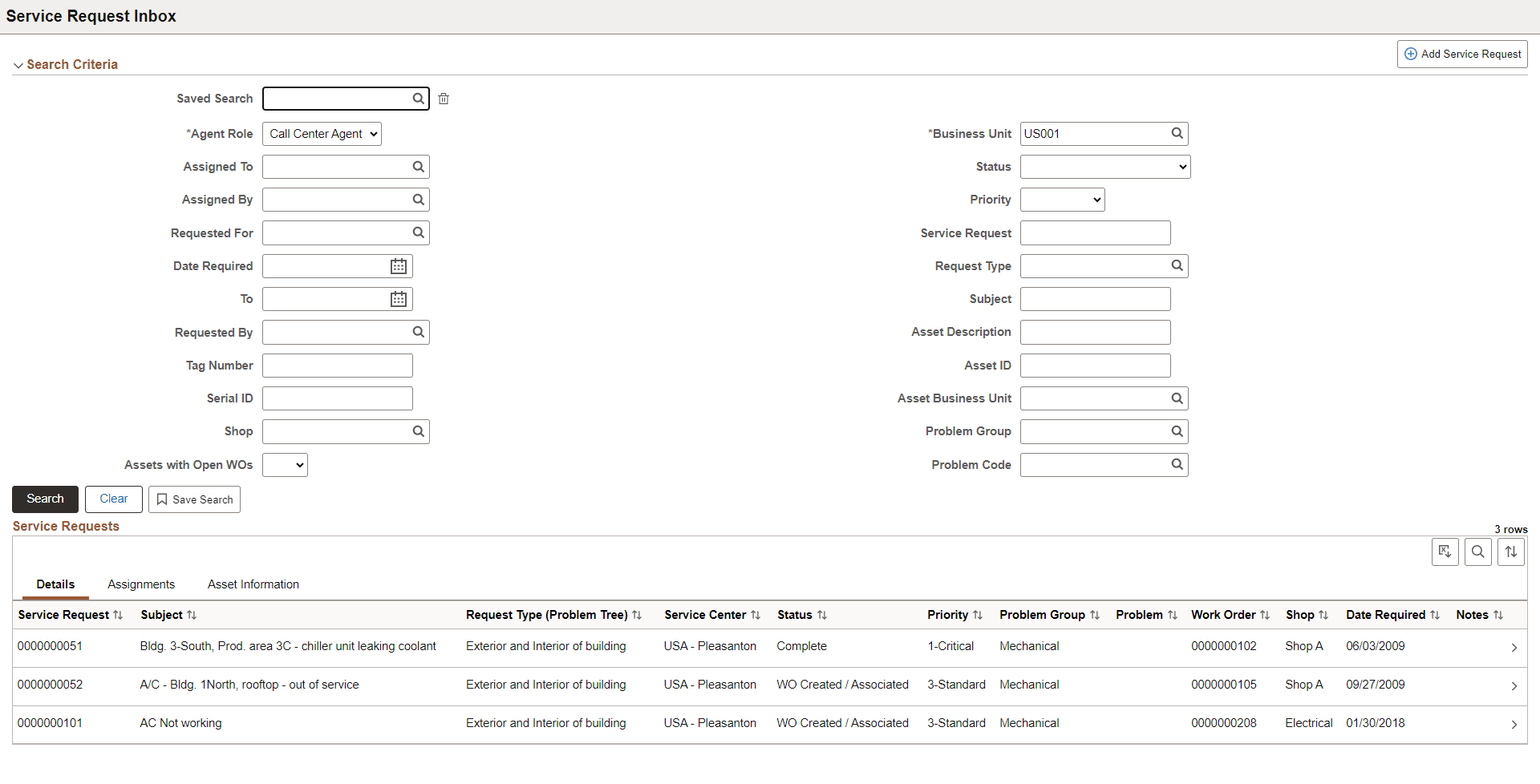Open the Assigned By lookup icon
The width and height of the screenshot is (1540, 784).
(418, 200)
